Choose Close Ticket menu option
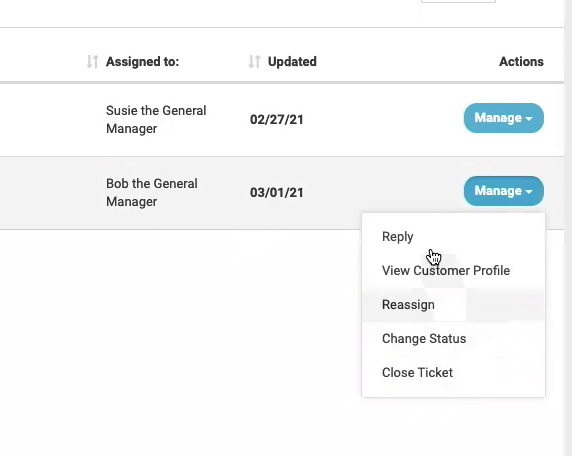The image size is (572, 456). pos(453,372)
